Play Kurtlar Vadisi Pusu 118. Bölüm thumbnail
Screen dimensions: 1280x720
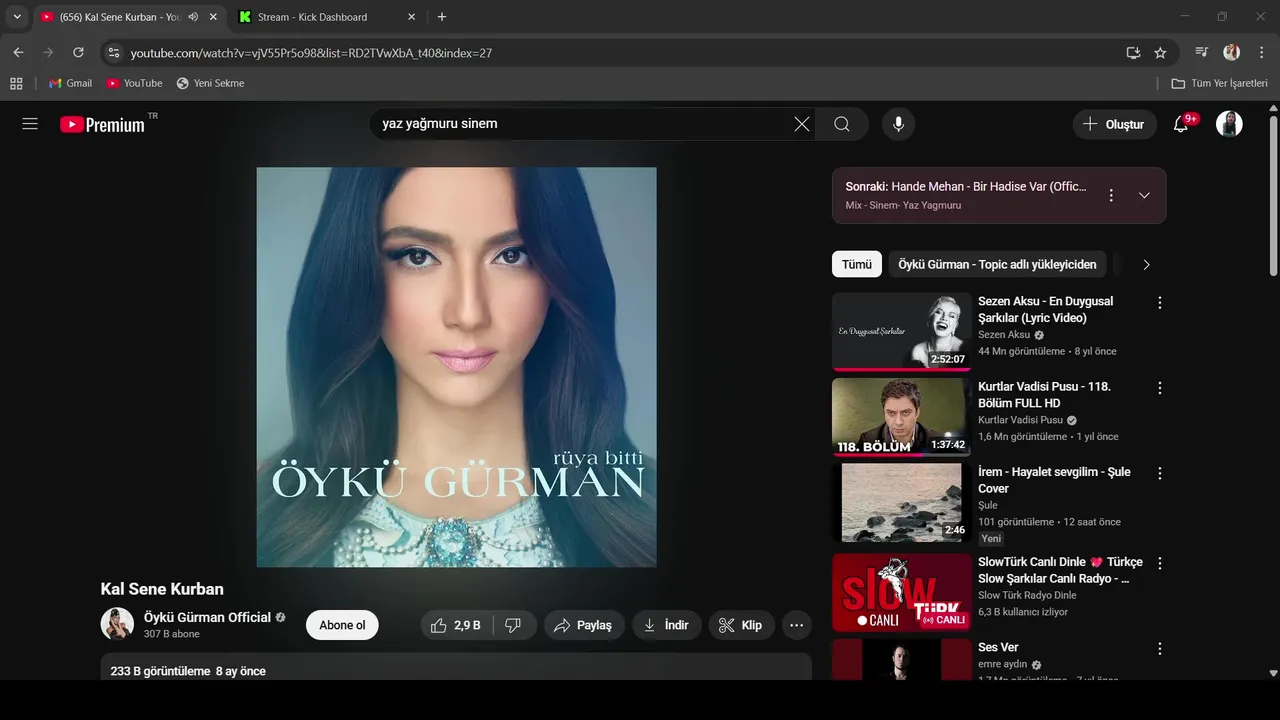click(x=901, y=417)
